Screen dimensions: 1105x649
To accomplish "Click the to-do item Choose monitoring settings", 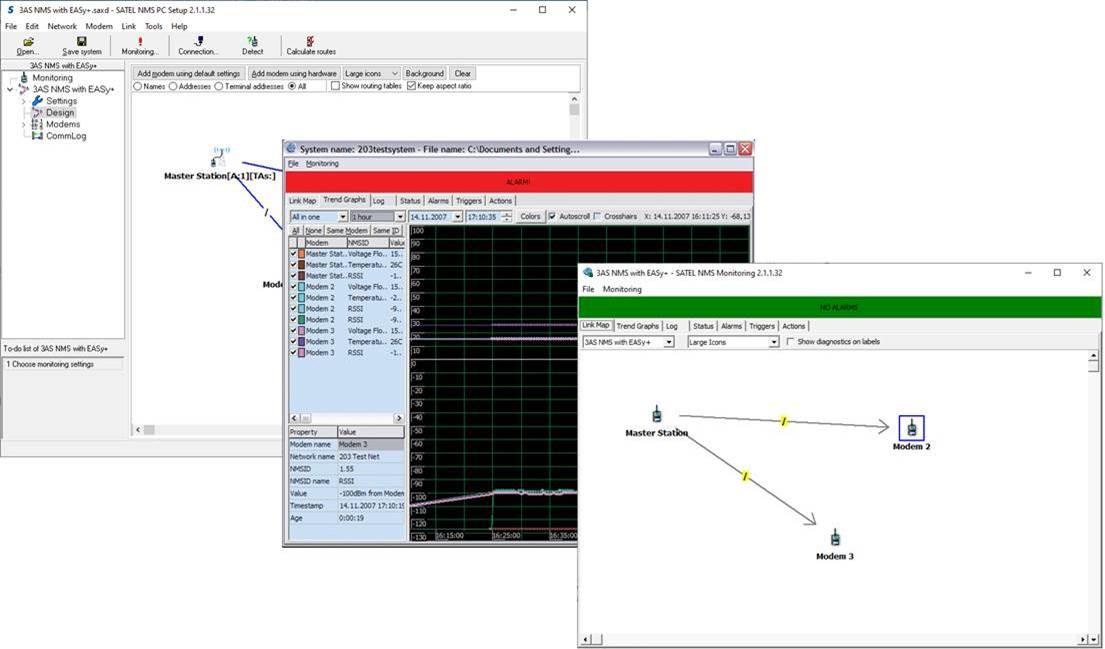I will click(x=63, y=364).
